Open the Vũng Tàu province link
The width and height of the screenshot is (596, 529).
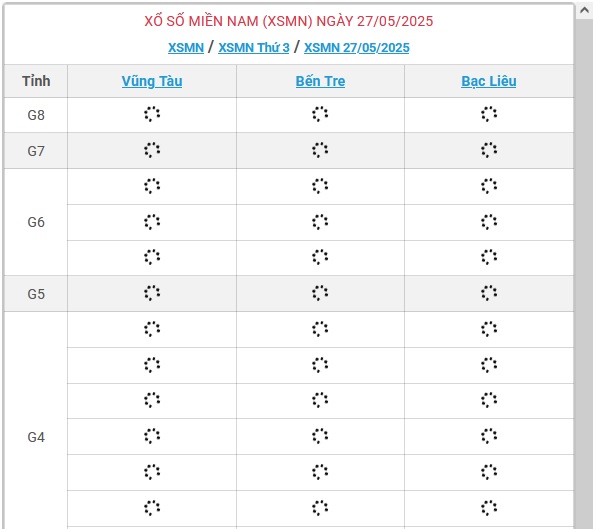click(152, 81)
